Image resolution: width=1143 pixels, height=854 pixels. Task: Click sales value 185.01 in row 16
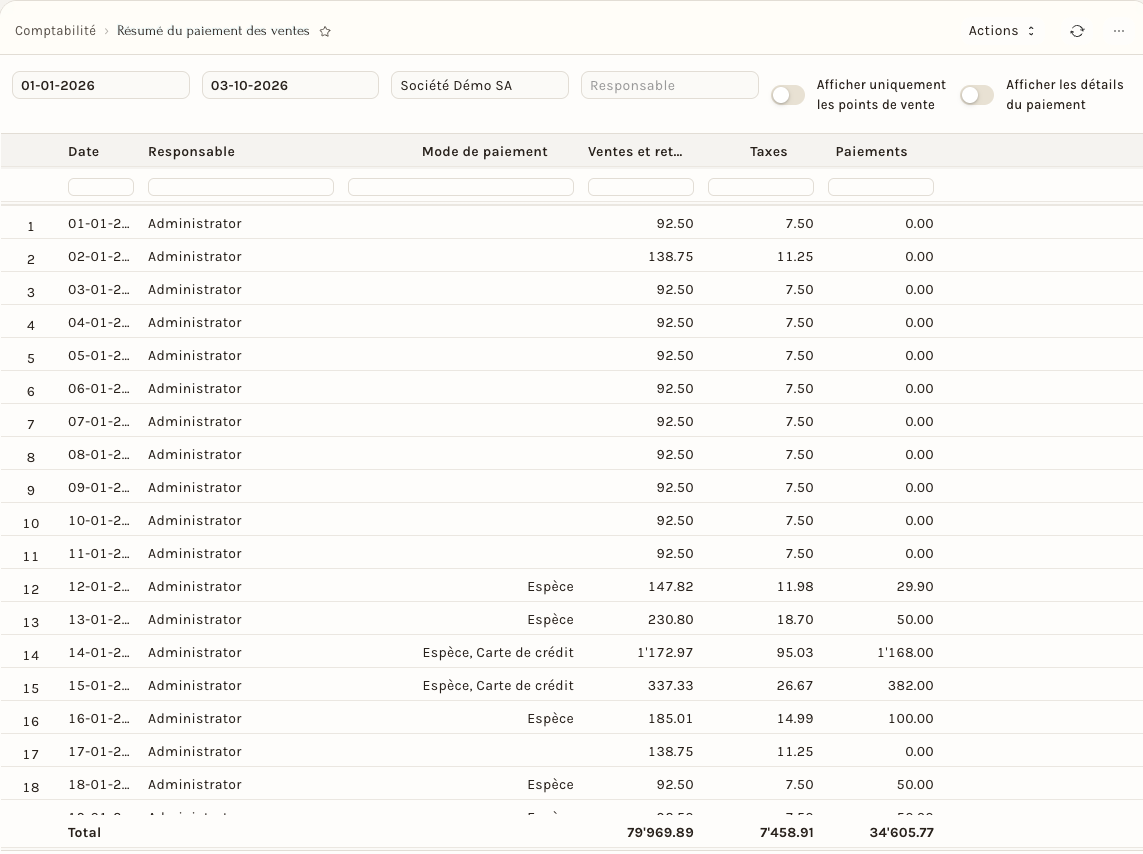(671, 718)
